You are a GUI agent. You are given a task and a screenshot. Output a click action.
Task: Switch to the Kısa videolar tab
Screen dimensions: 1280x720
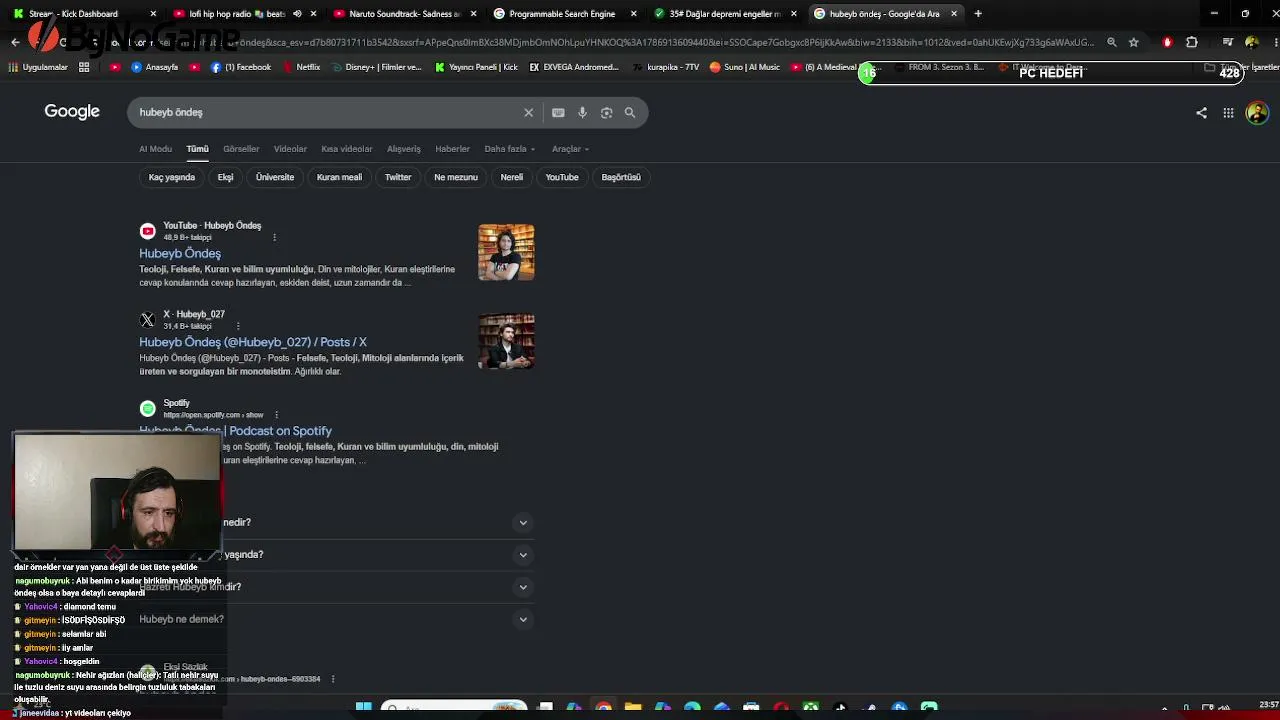347,149
